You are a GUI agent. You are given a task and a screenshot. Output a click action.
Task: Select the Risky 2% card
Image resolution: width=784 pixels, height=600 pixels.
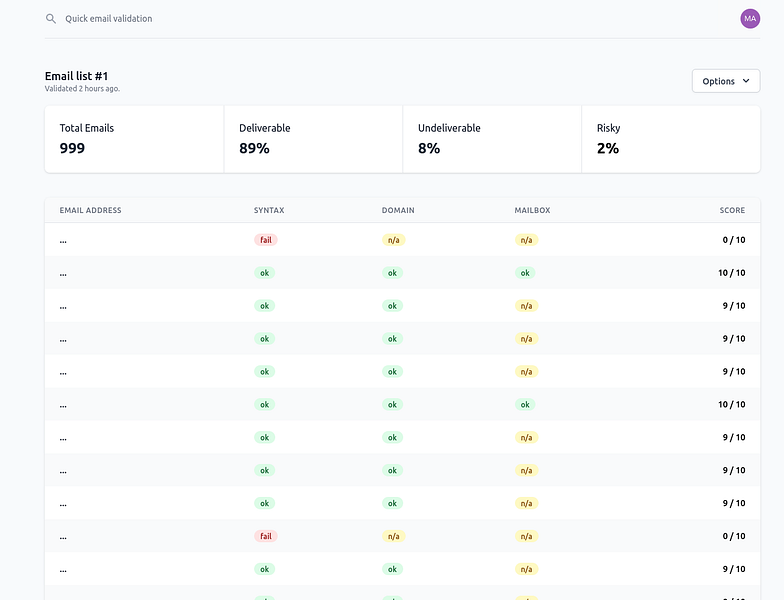(672, 139)
